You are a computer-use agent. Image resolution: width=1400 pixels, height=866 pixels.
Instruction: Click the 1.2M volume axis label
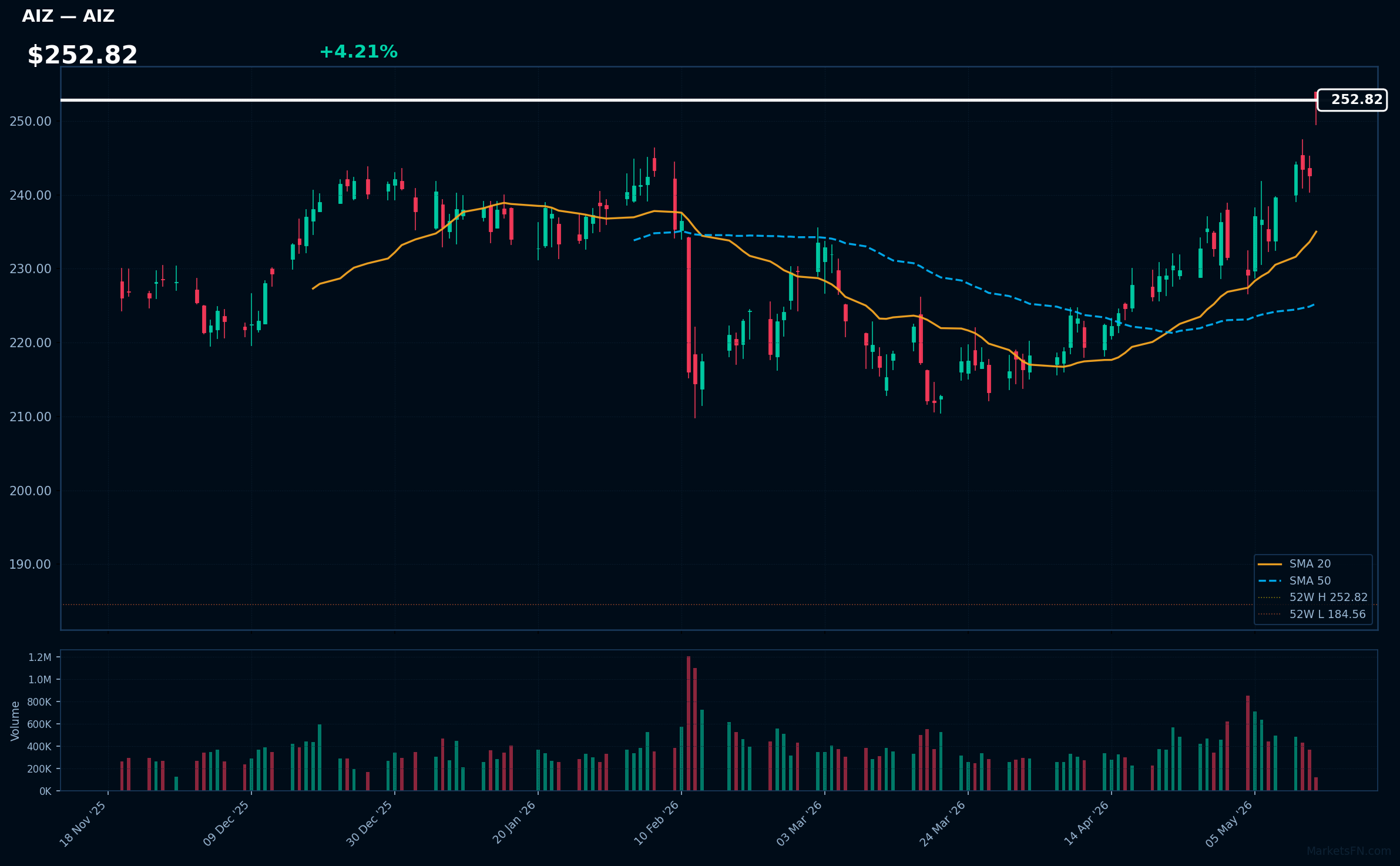pyautogui.click(x=40, y=657)
